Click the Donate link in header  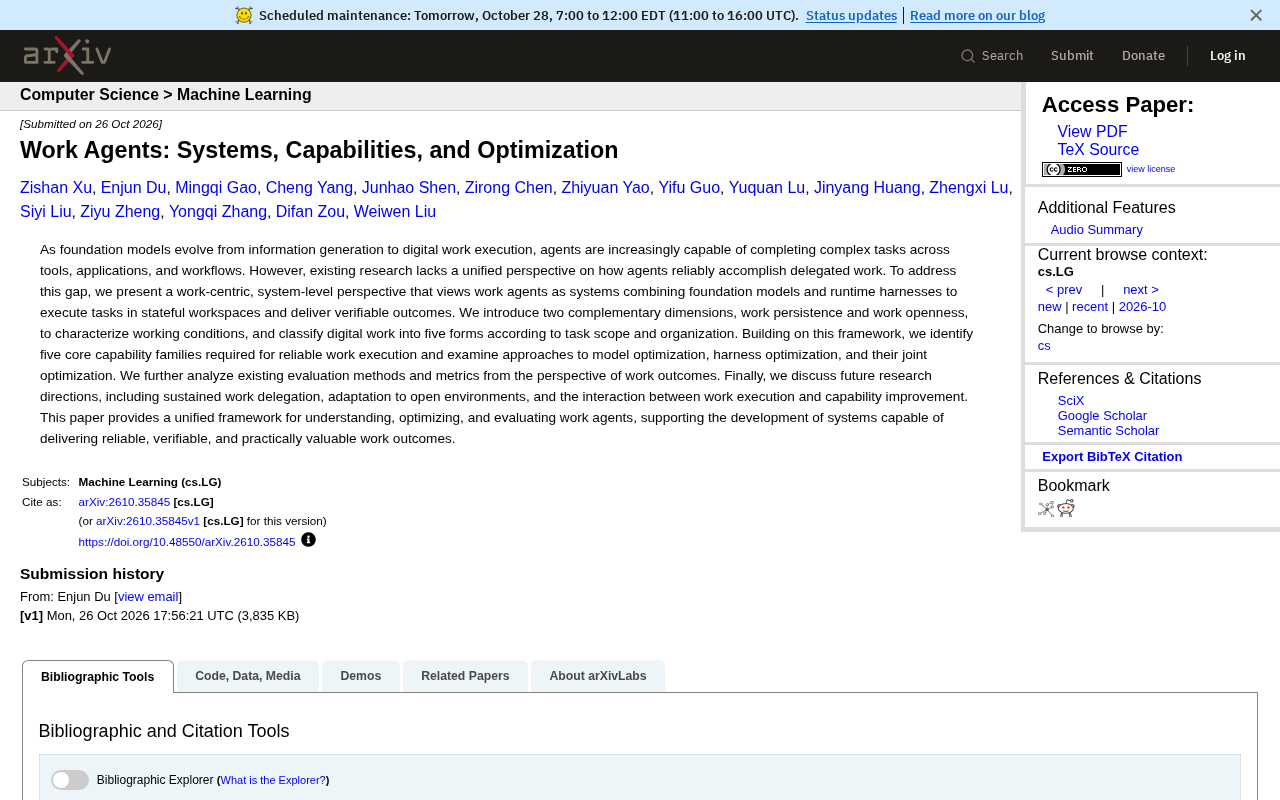(1143, 56)
